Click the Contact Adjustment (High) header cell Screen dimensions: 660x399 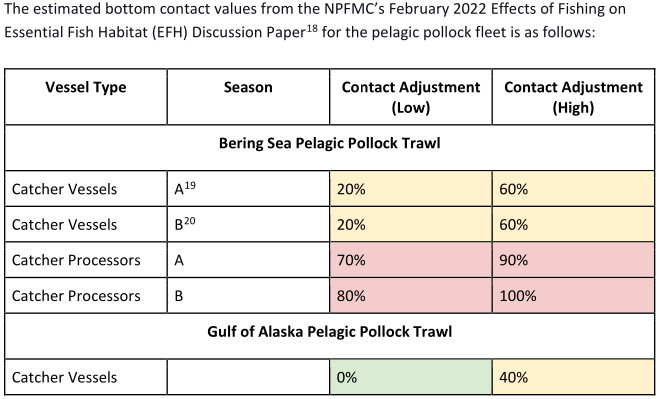573,97
